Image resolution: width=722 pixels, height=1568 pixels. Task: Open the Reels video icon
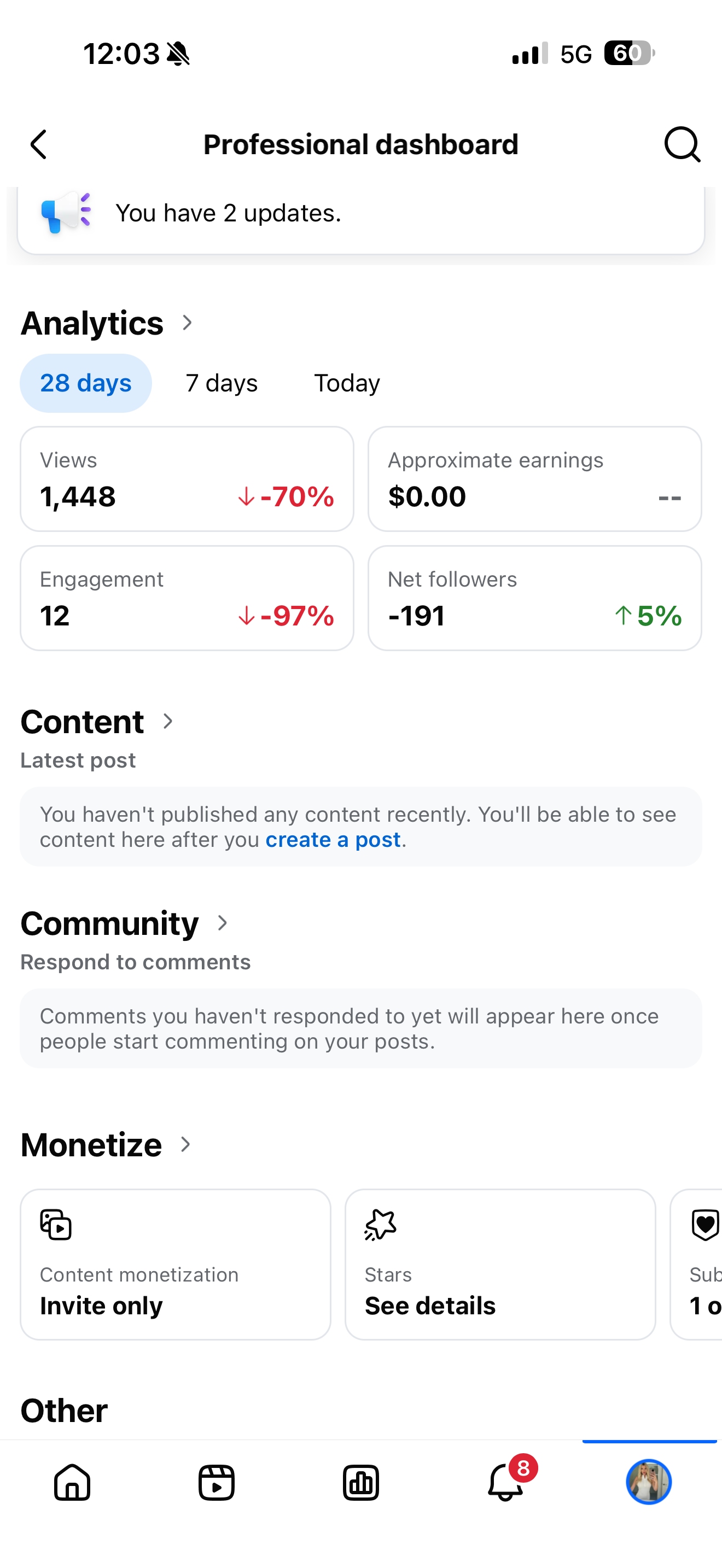tap(217, 1482)
